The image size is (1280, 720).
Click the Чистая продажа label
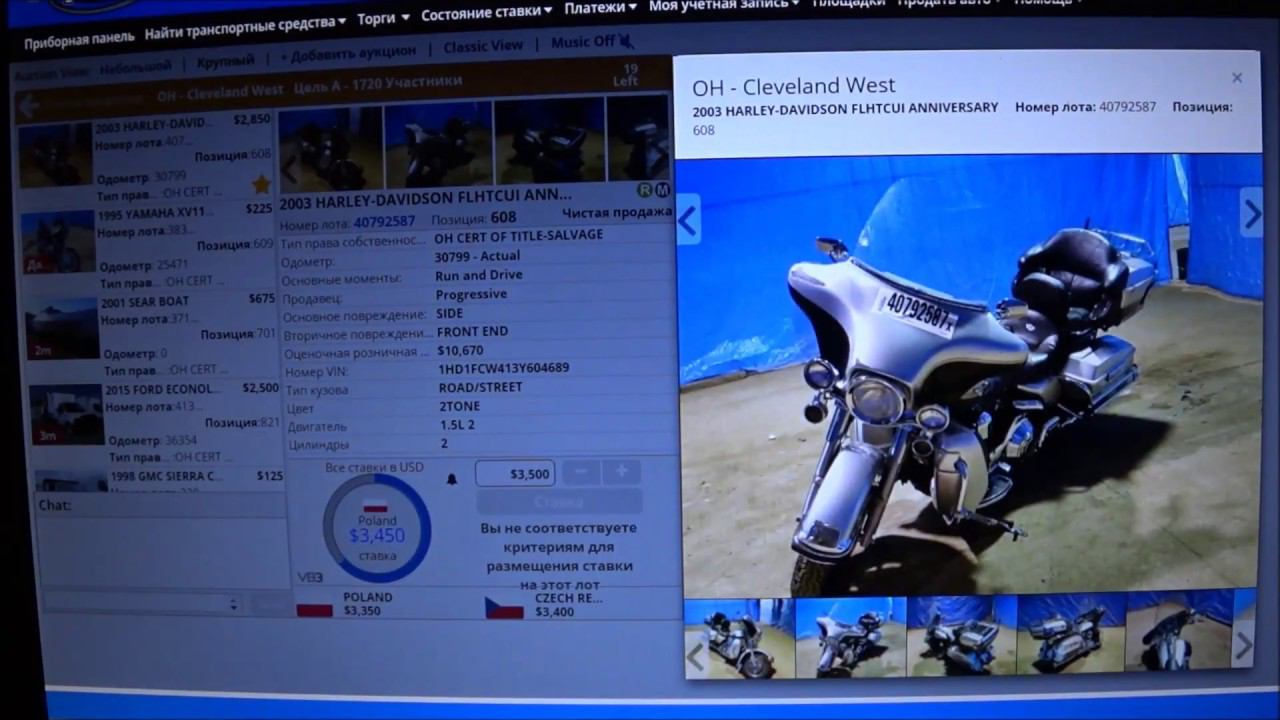[616, 212]
